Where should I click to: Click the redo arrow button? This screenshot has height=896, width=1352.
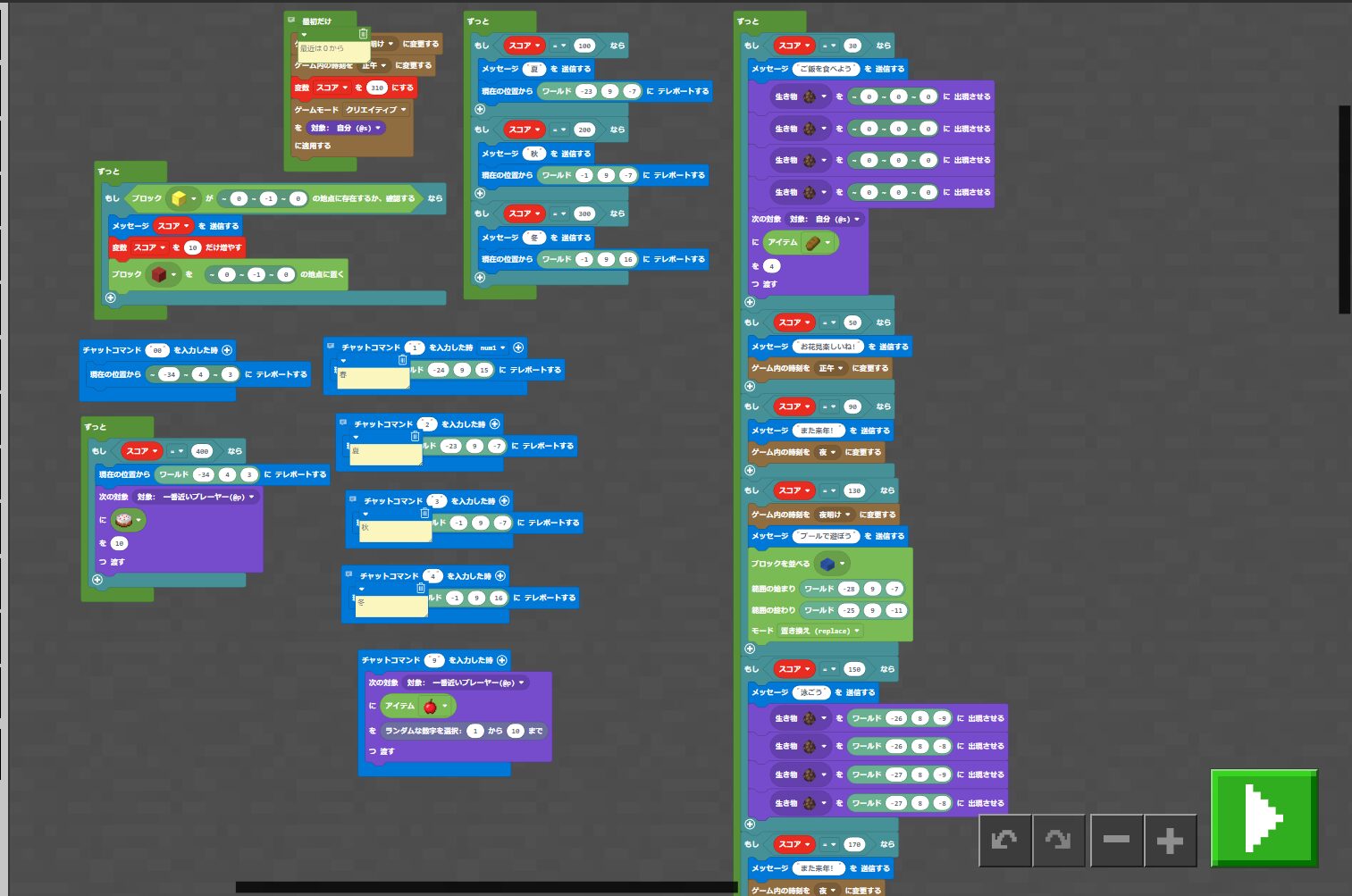click(x=1059, y=840)
